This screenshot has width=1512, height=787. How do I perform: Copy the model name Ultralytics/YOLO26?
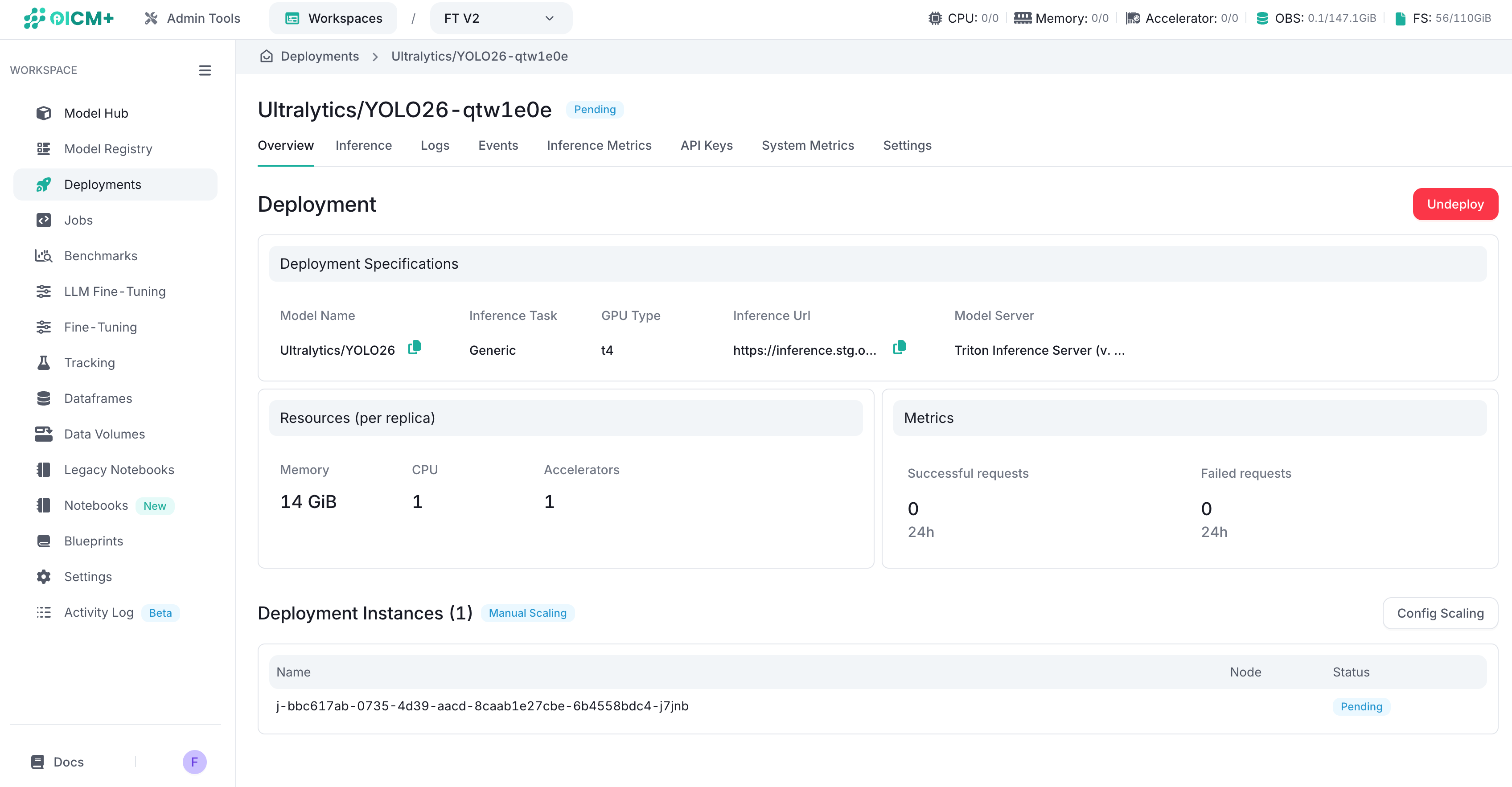(415, 348)
